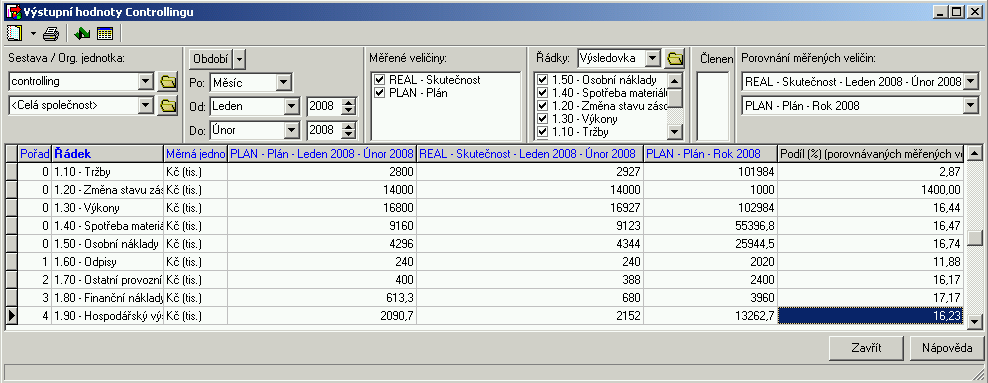Click the Členění list box
This screenshot has height=383, width=988.
(x=713, y=106)
